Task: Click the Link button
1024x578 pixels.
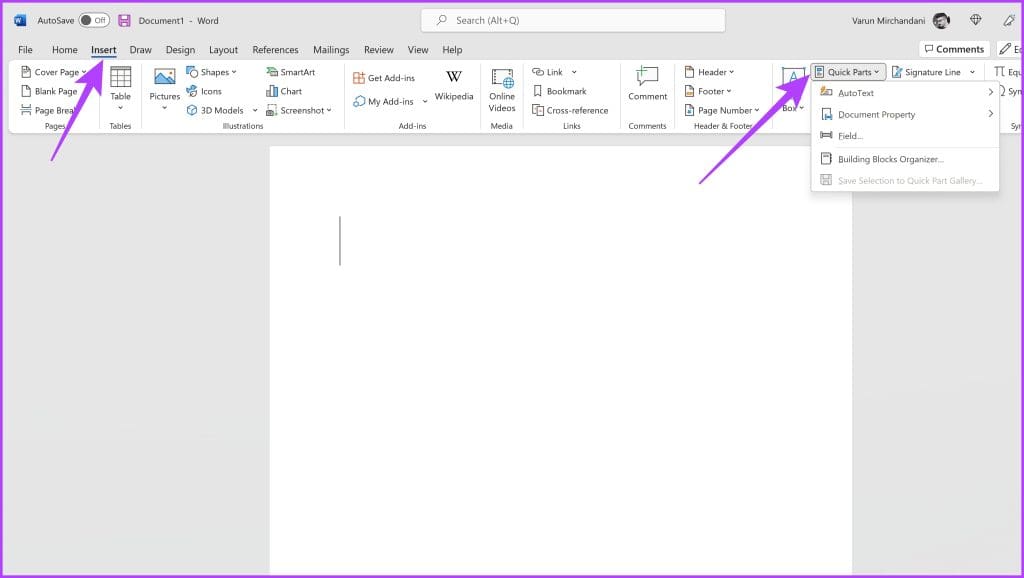Action: coord(547,72)
